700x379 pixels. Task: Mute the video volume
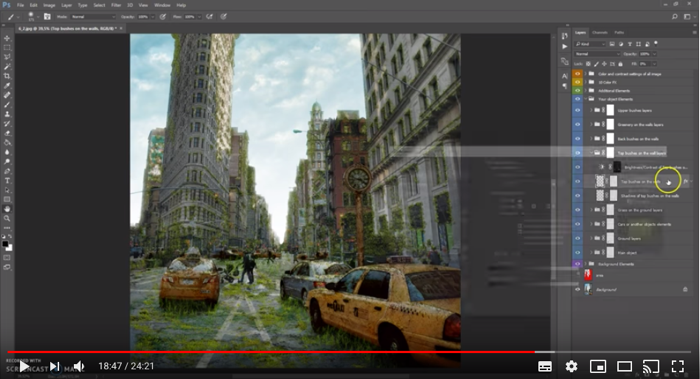pos(79,367)
